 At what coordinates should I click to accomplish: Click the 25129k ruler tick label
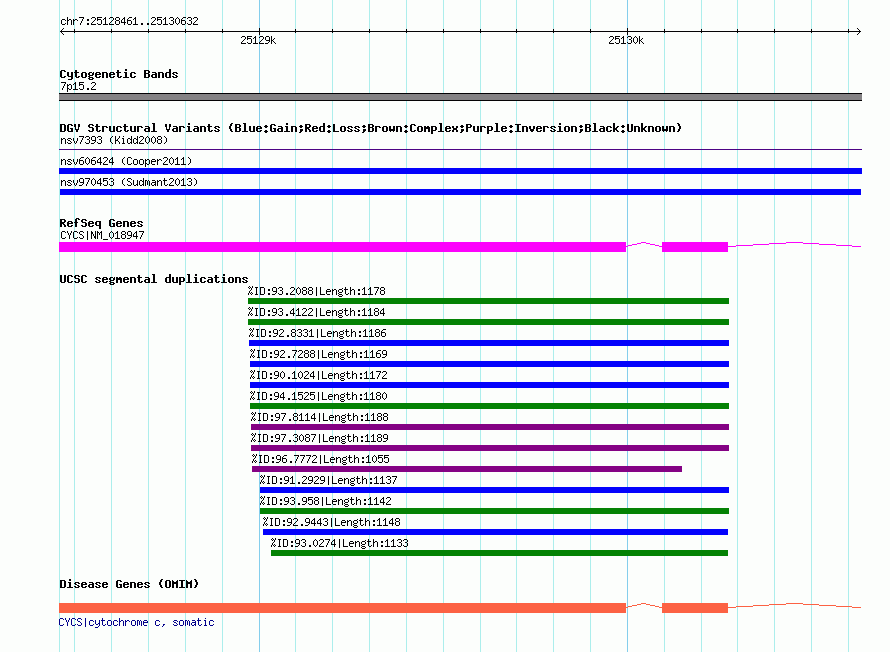coord(258,40)
